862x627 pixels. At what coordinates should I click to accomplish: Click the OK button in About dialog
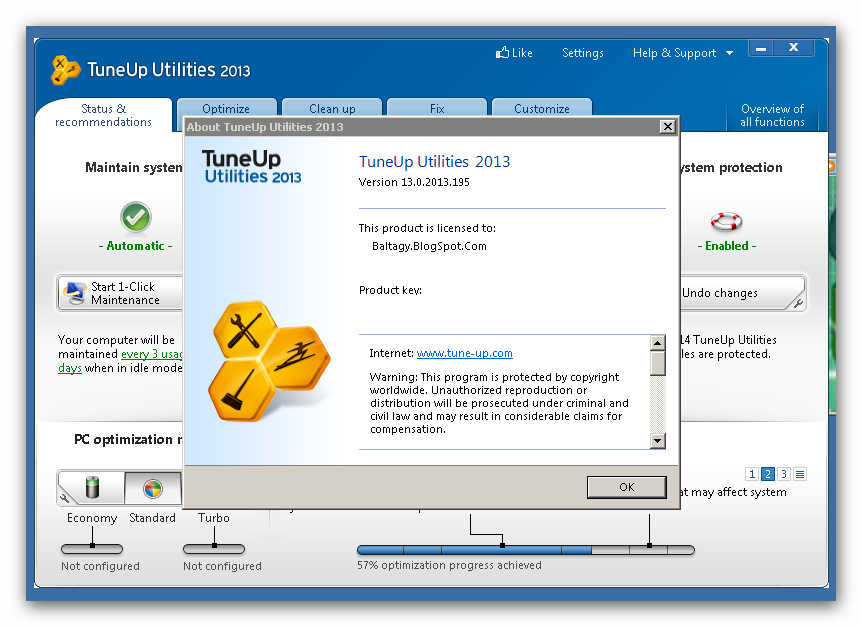627,487
